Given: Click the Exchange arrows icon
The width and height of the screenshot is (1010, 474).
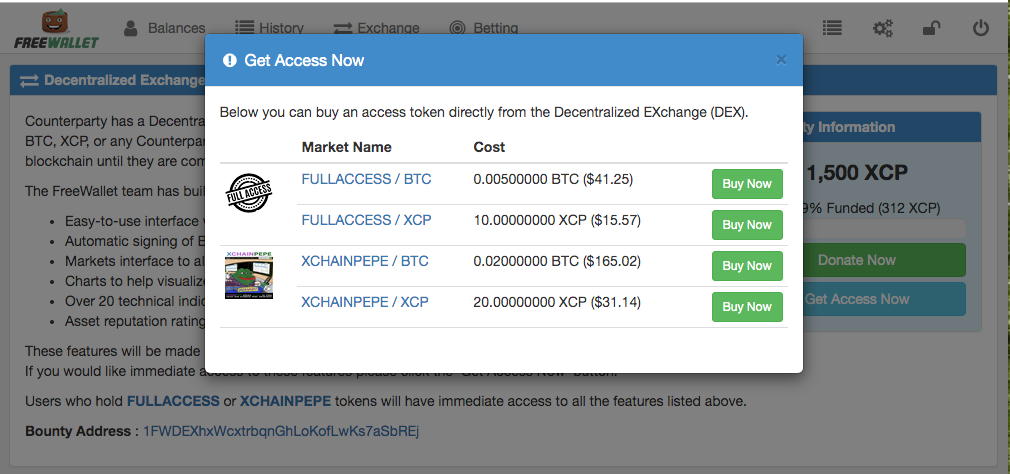Looking at the screenshot, I should pyautogui.click(x=343, y=28).
